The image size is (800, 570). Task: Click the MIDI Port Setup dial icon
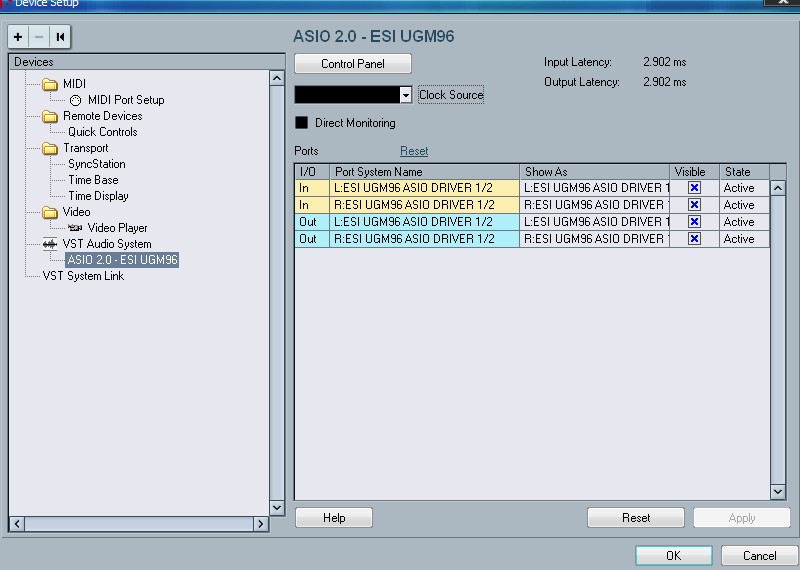tap(76, 100)
